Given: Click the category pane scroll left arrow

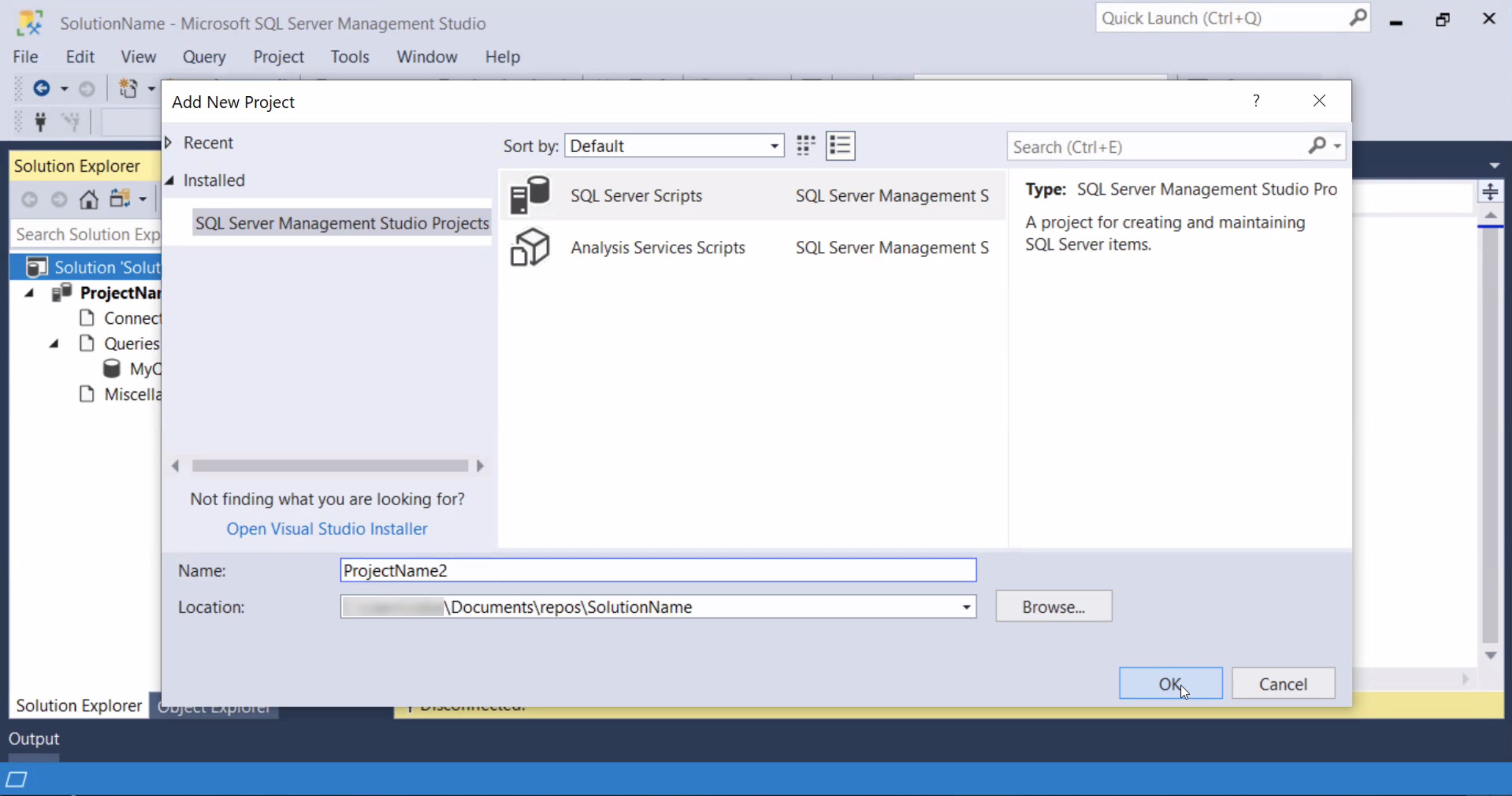Looking at the screenshot, I should tap(175, 466).
